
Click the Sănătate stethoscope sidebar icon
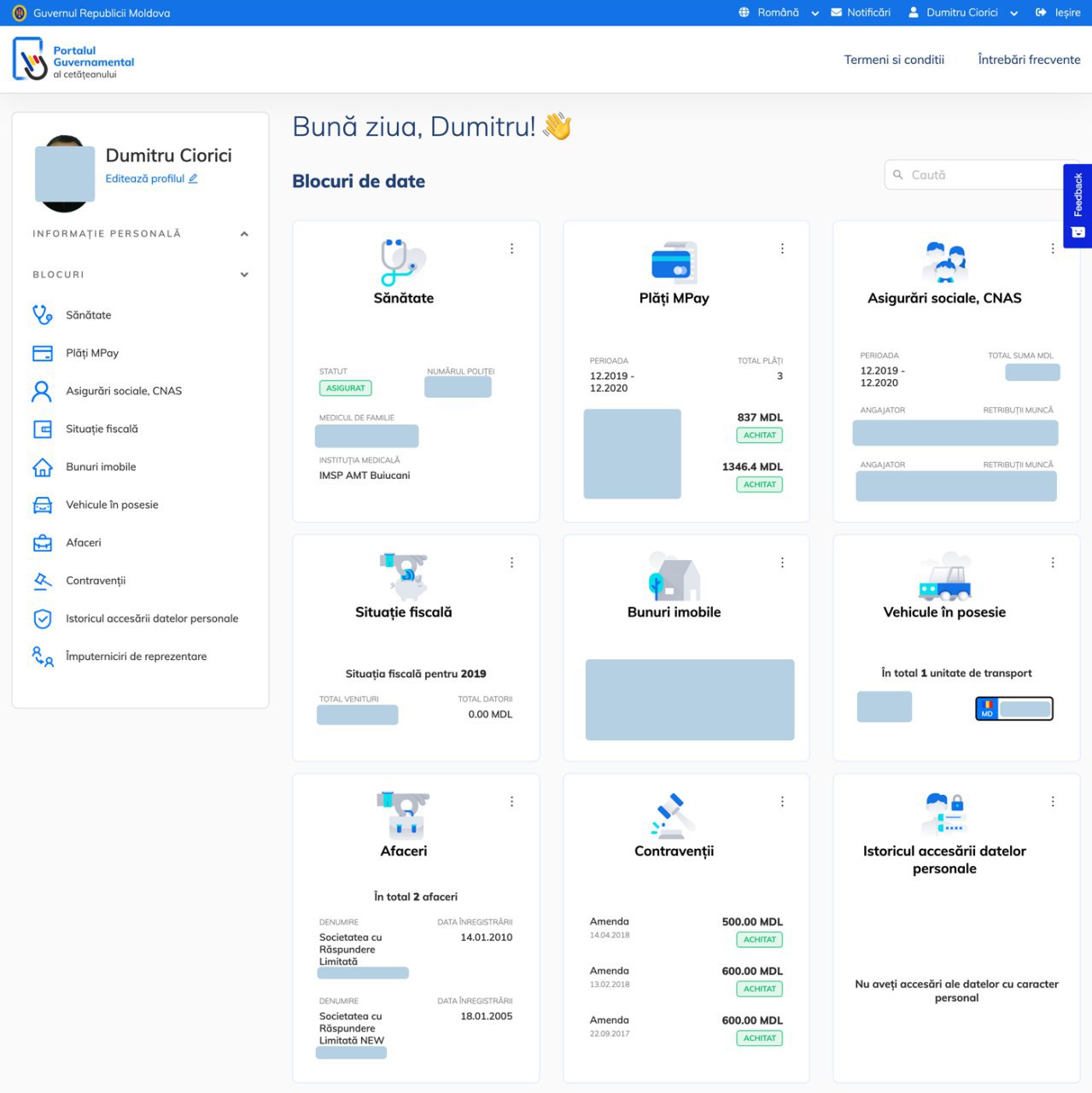(42, 315)
